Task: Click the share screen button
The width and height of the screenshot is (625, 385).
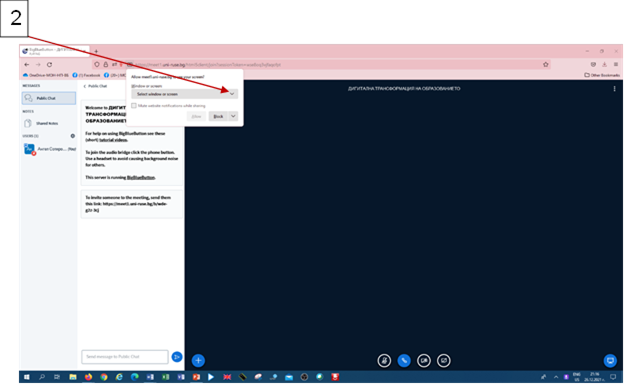Action: (444, 361)
